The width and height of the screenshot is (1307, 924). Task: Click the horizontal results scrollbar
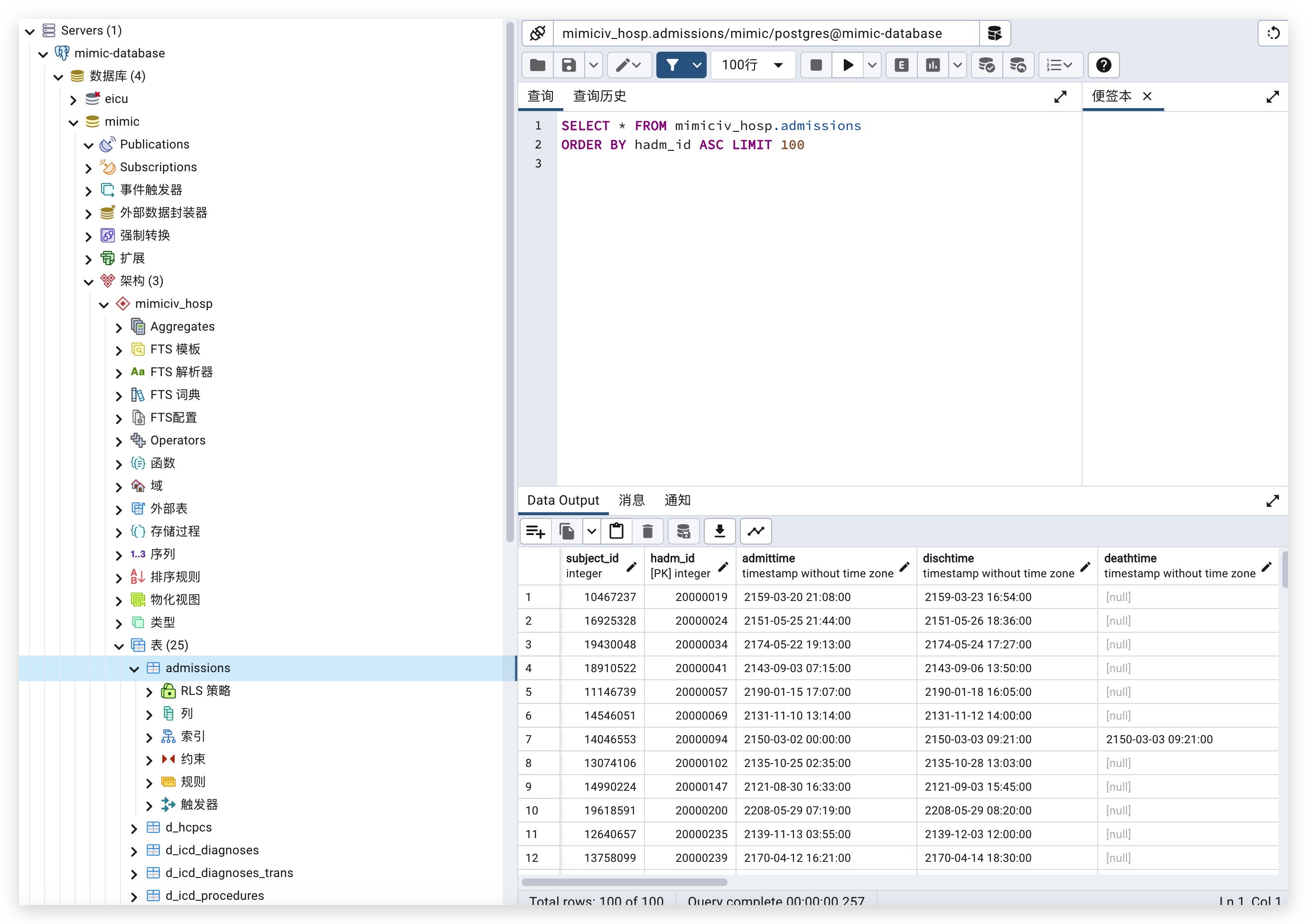click(x=625, y=882)
